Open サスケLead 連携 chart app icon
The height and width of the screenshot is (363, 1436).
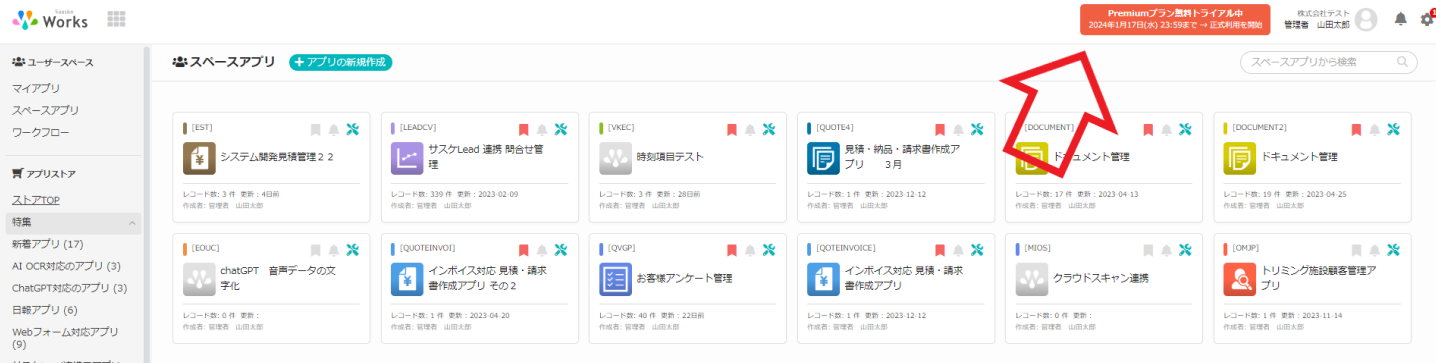click(407, 158)
